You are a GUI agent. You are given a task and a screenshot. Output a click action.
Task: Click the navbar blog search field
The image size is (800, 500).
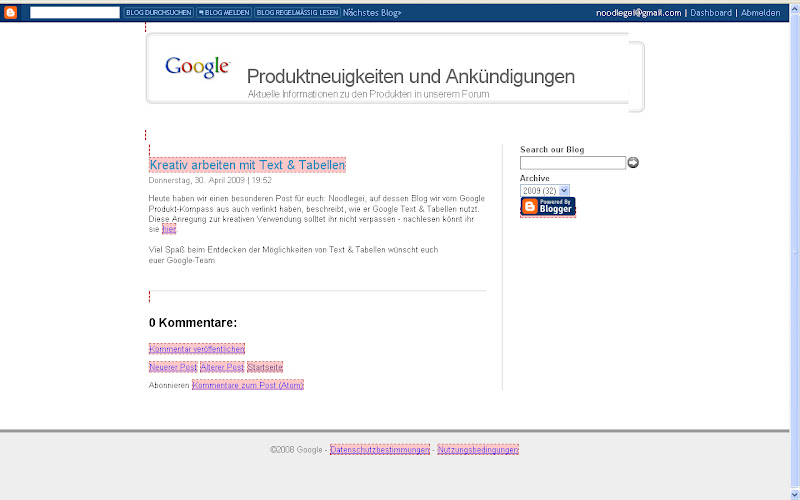(74, 13)
